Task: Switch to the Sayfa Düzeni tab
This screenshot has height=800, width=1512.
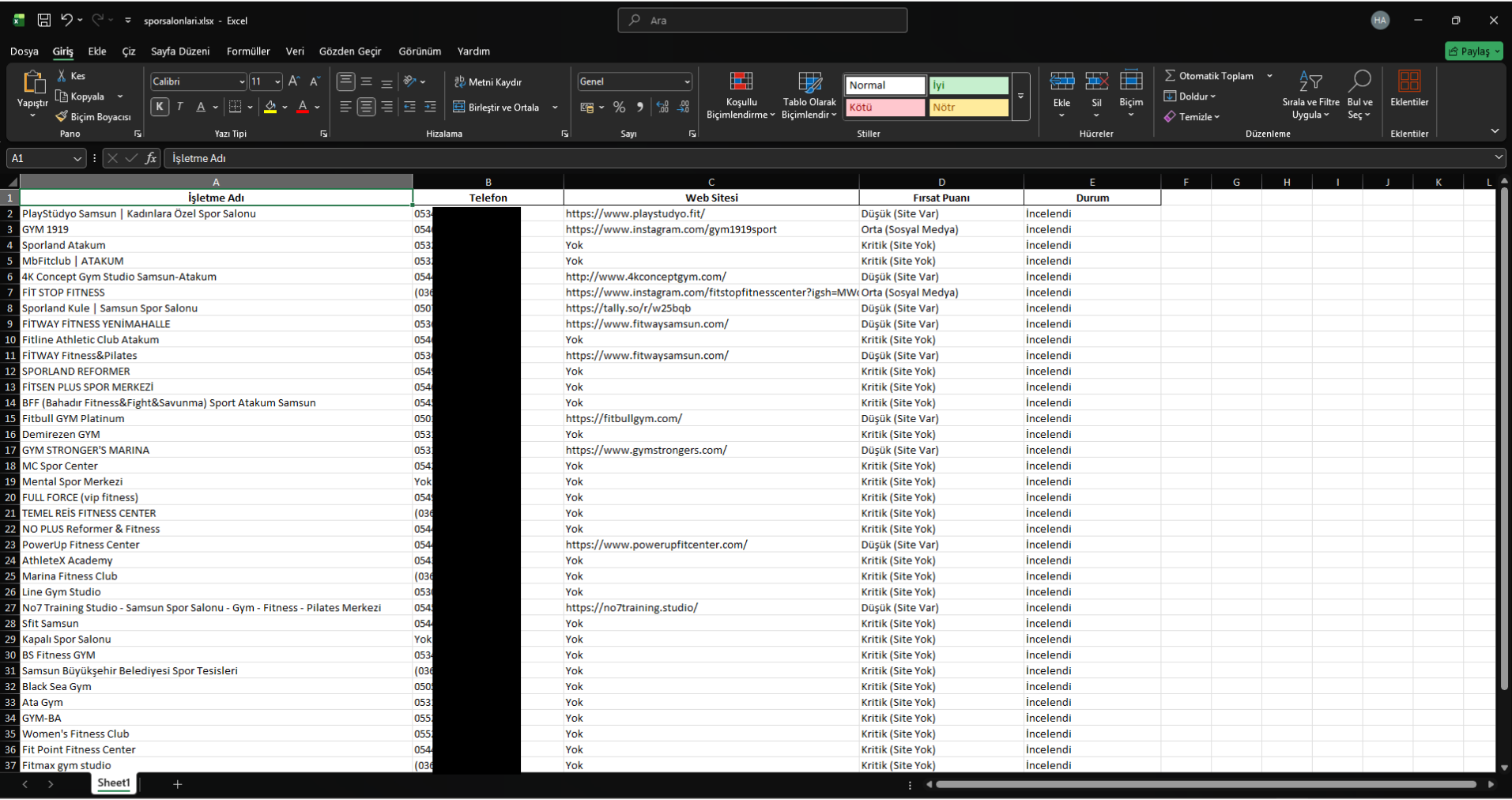Action: [180, 51]
